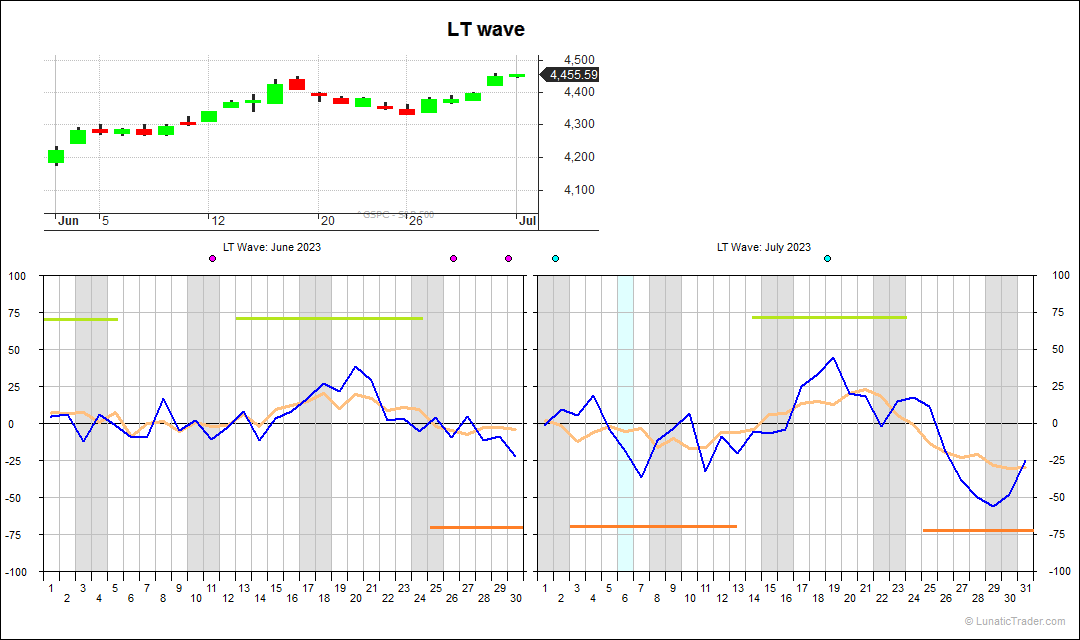Select the cyan dot marker above June 30
This screenshot has width=1080, height=640.
pyautogui.click(x=555, y=258)
